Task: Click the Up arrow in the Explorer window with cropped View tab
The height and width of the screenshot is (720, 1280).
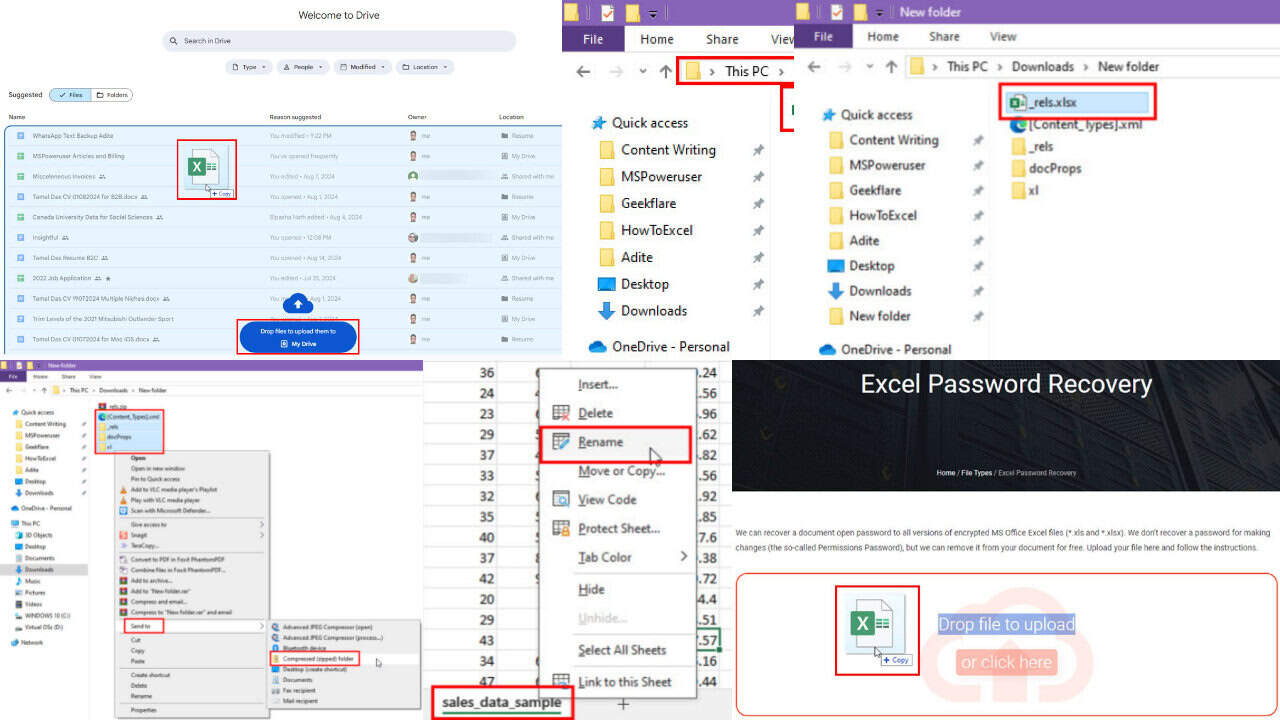Action: [666, 71]
